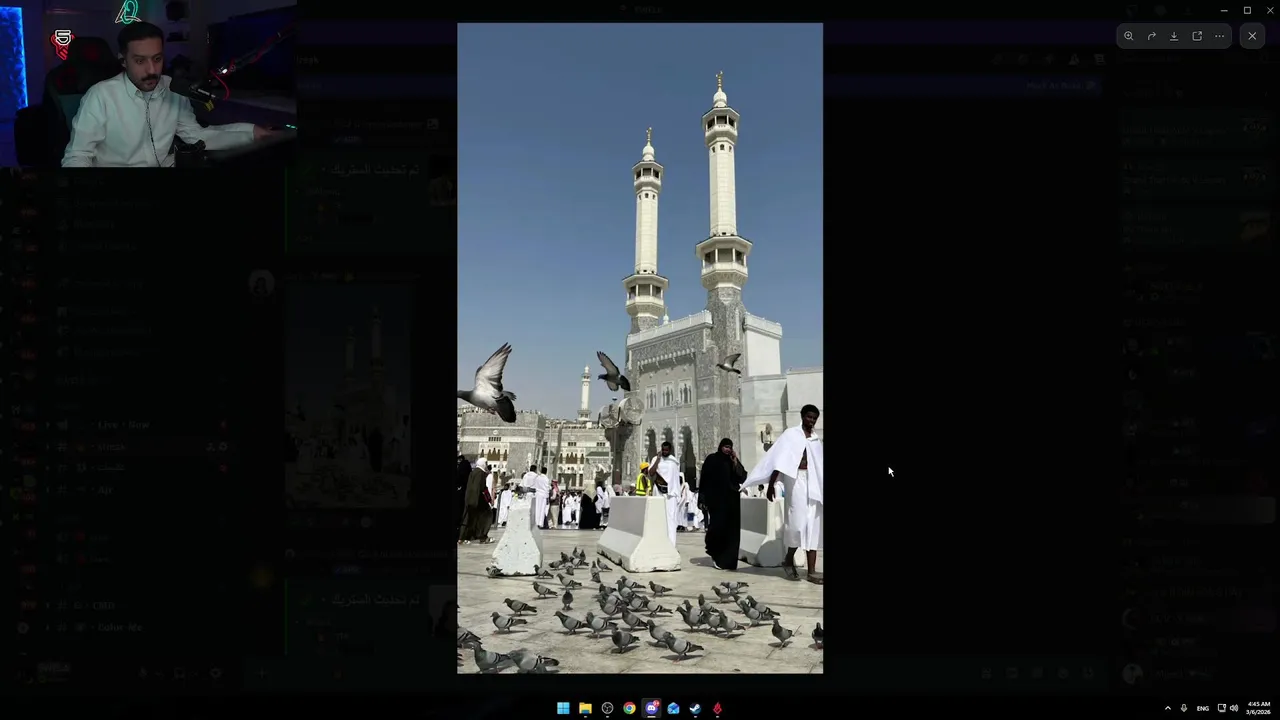Launch Google Chrome from taskbar
Image resolution: width=1280 pixels, height=720 pixels.
point(629,708)
